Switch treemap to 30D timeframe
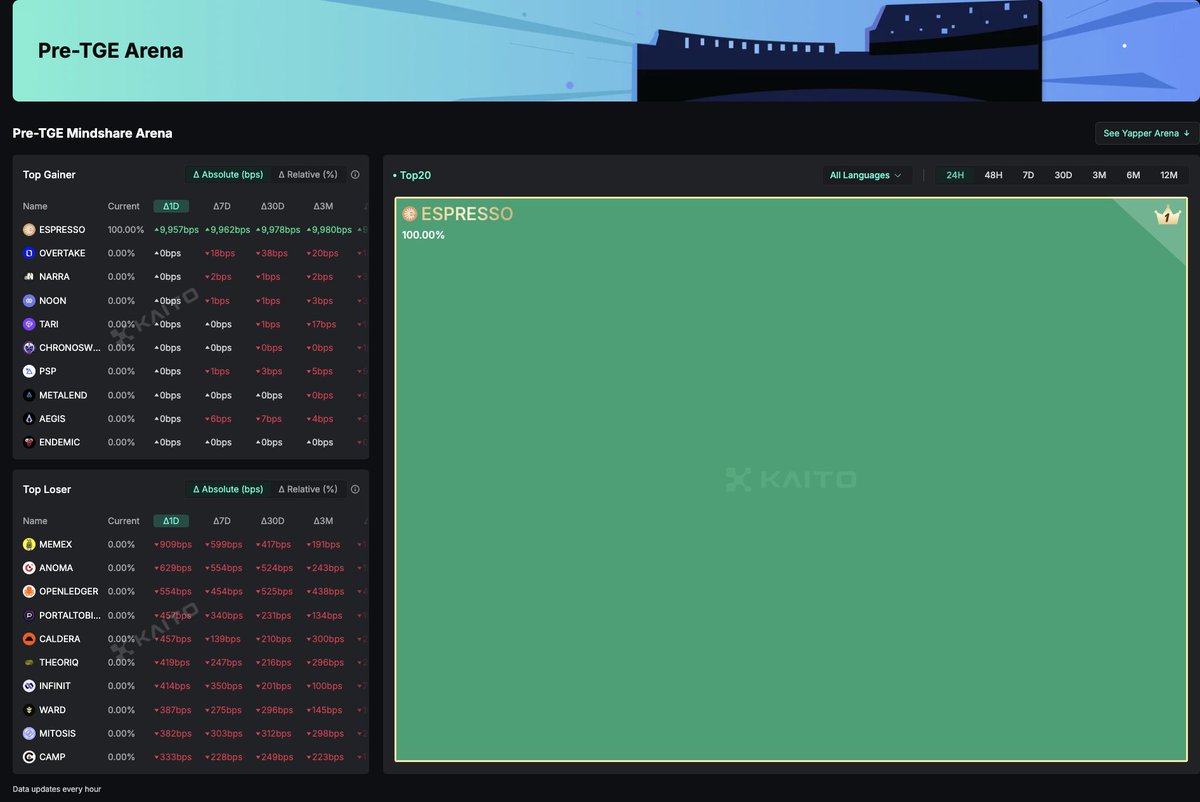 [x=1063, y=175]
